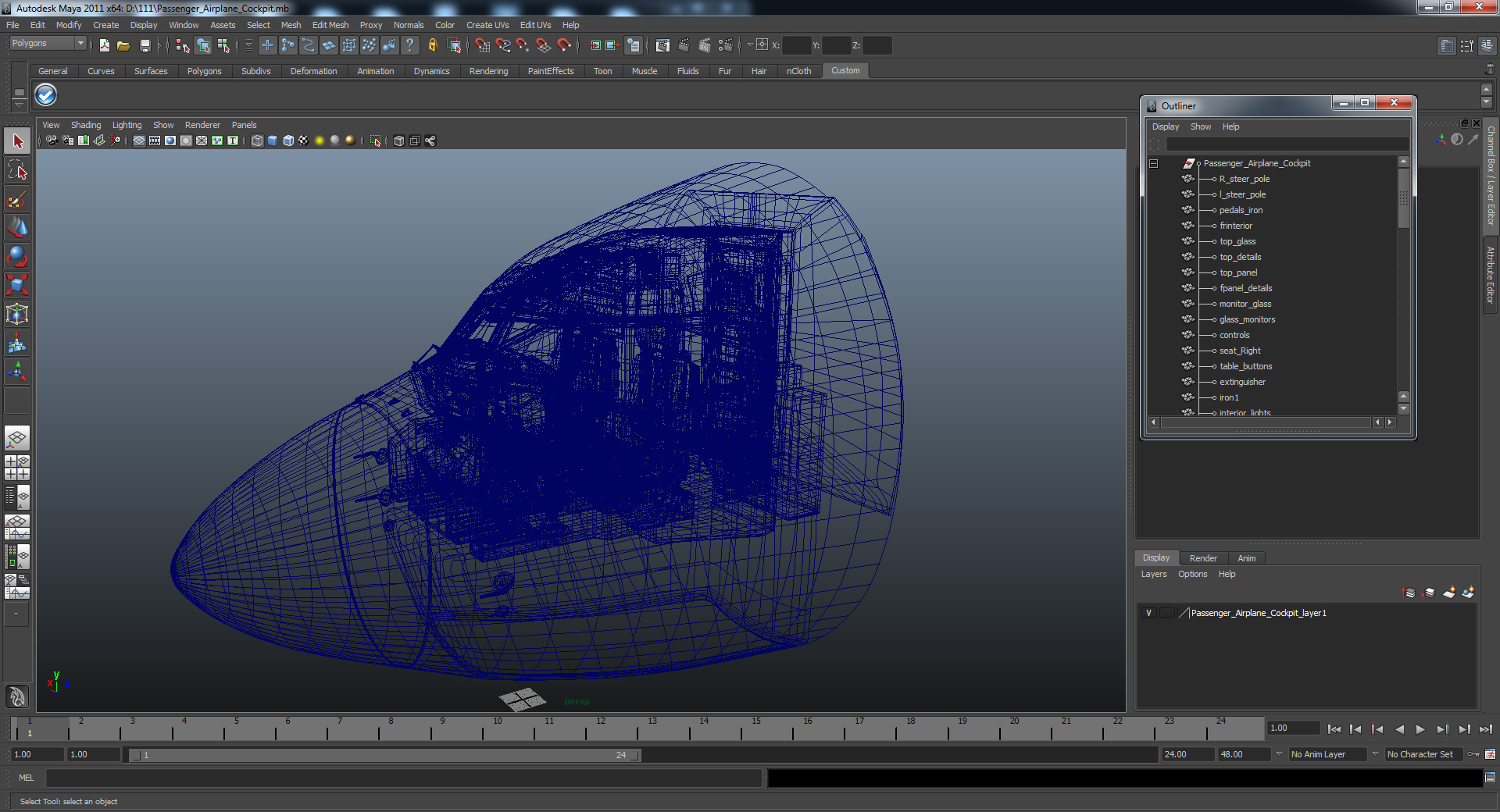This screenshot has height=812, width=1500.
Task: Move selected layer up icon
Action: [1409, 593]
